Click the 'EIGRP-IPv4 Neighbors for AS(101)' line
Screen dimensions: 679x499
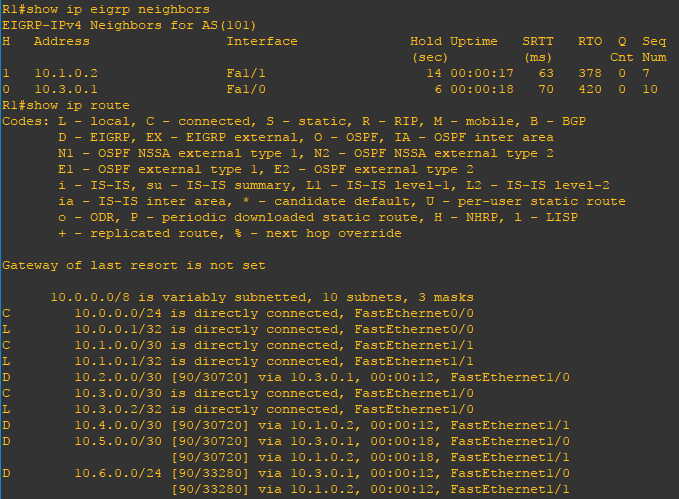(129, 25)
